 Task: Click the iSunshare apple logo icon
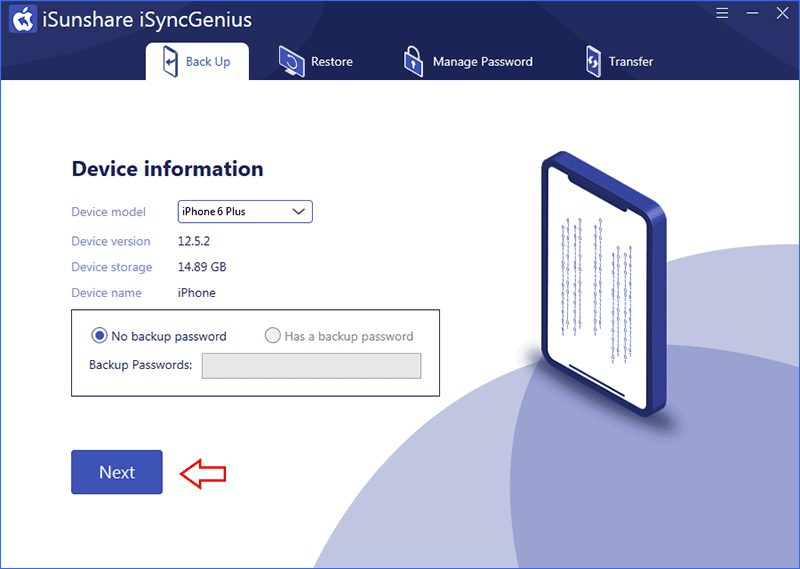(x=23, y=19)
